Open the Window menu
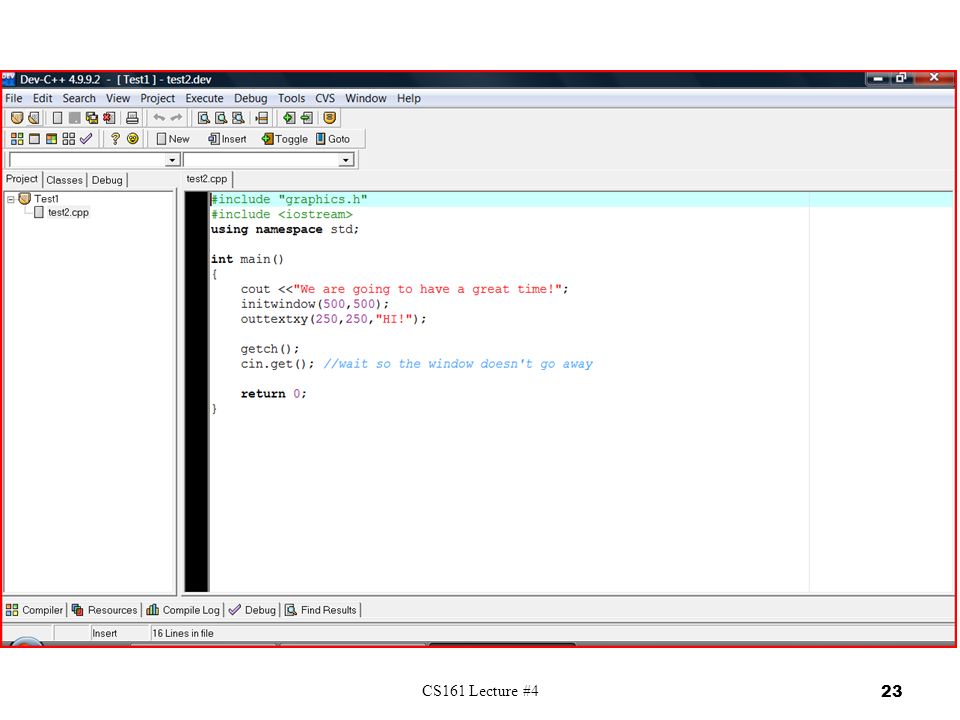Image resolution: width=960 pixels, height=720 pixels. click(x=366, y=98)
